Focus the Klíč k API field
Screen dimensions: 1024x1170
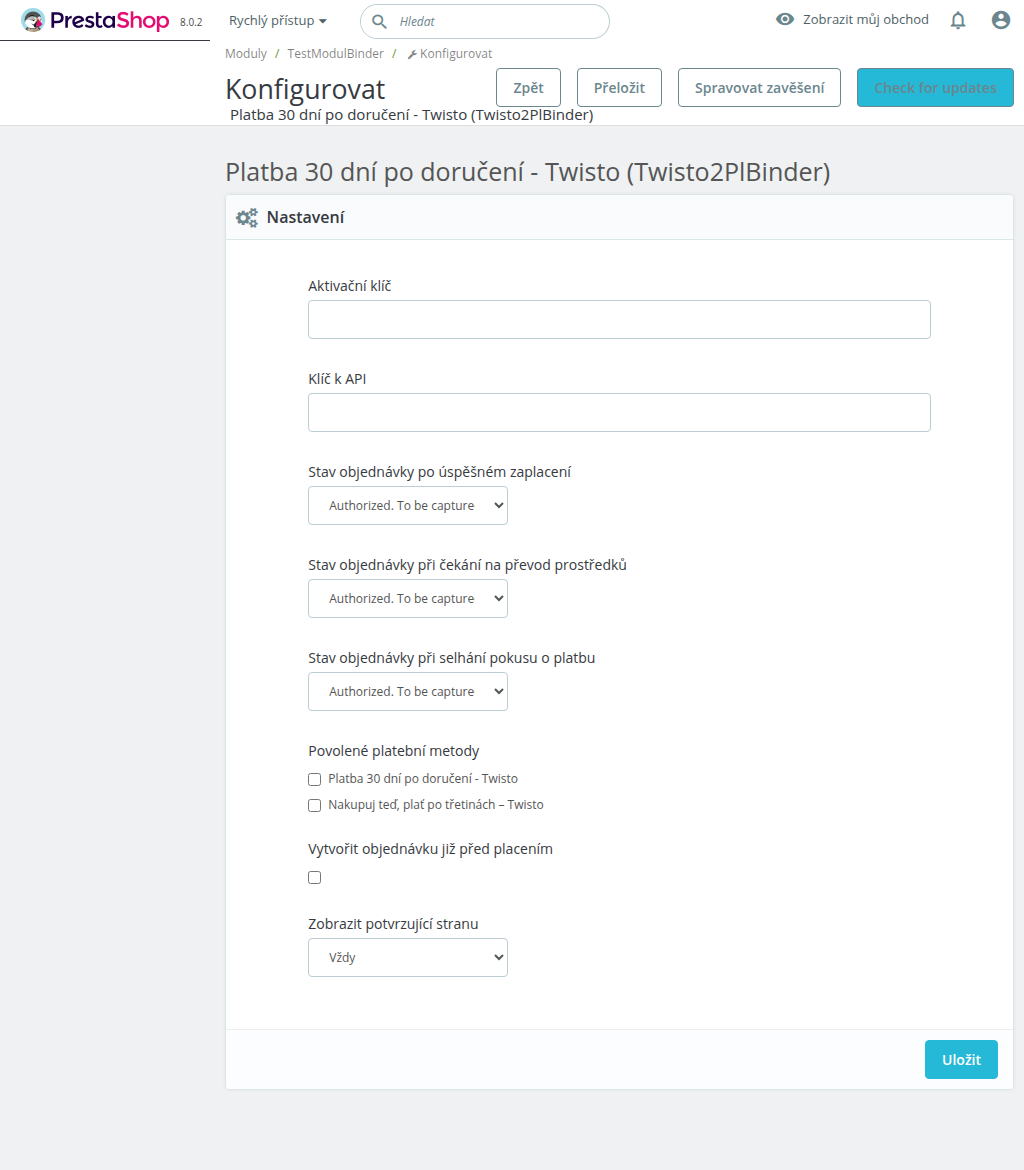click(619, 413)
